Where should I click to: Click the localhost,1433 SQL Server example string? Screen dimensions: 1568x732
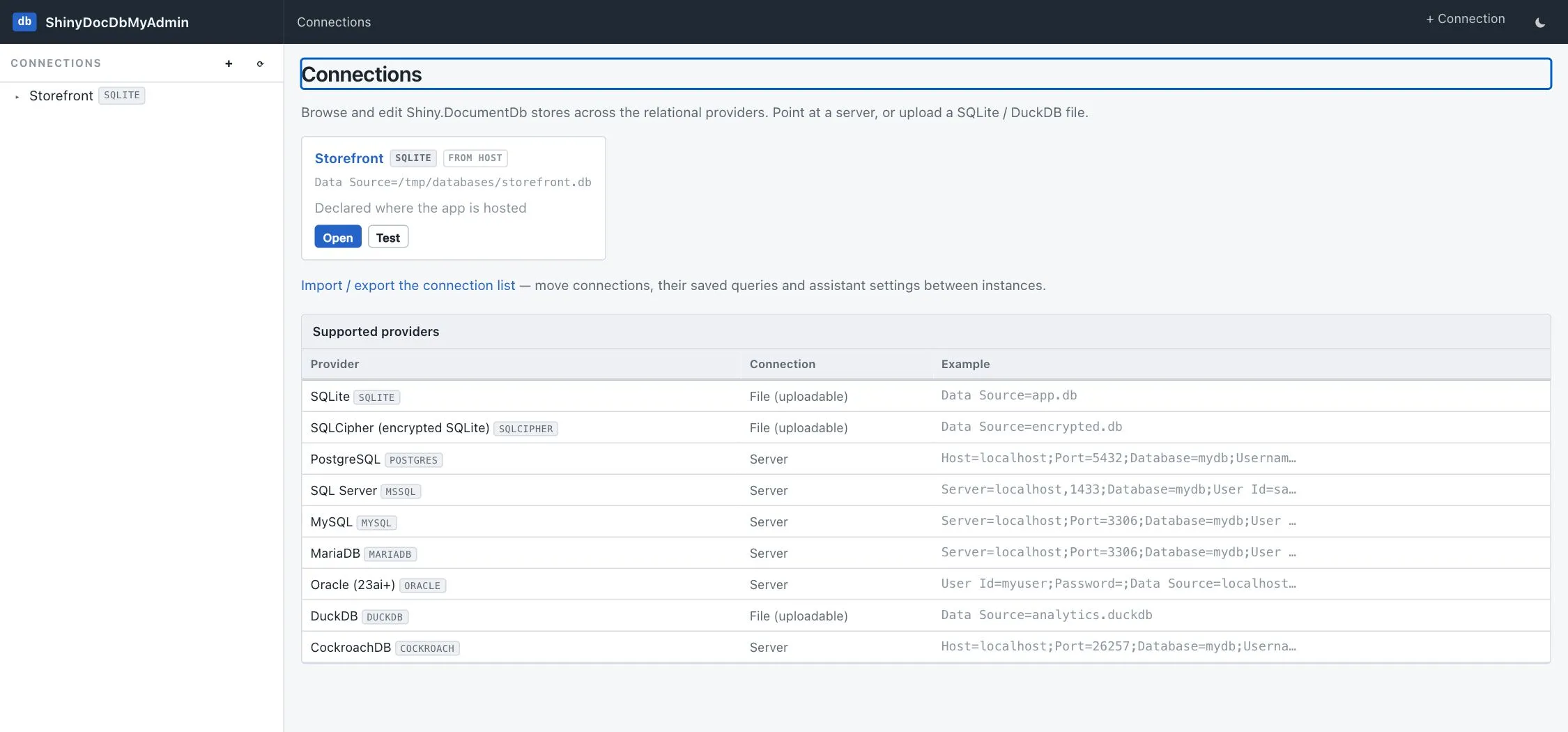pos(1119,489)
